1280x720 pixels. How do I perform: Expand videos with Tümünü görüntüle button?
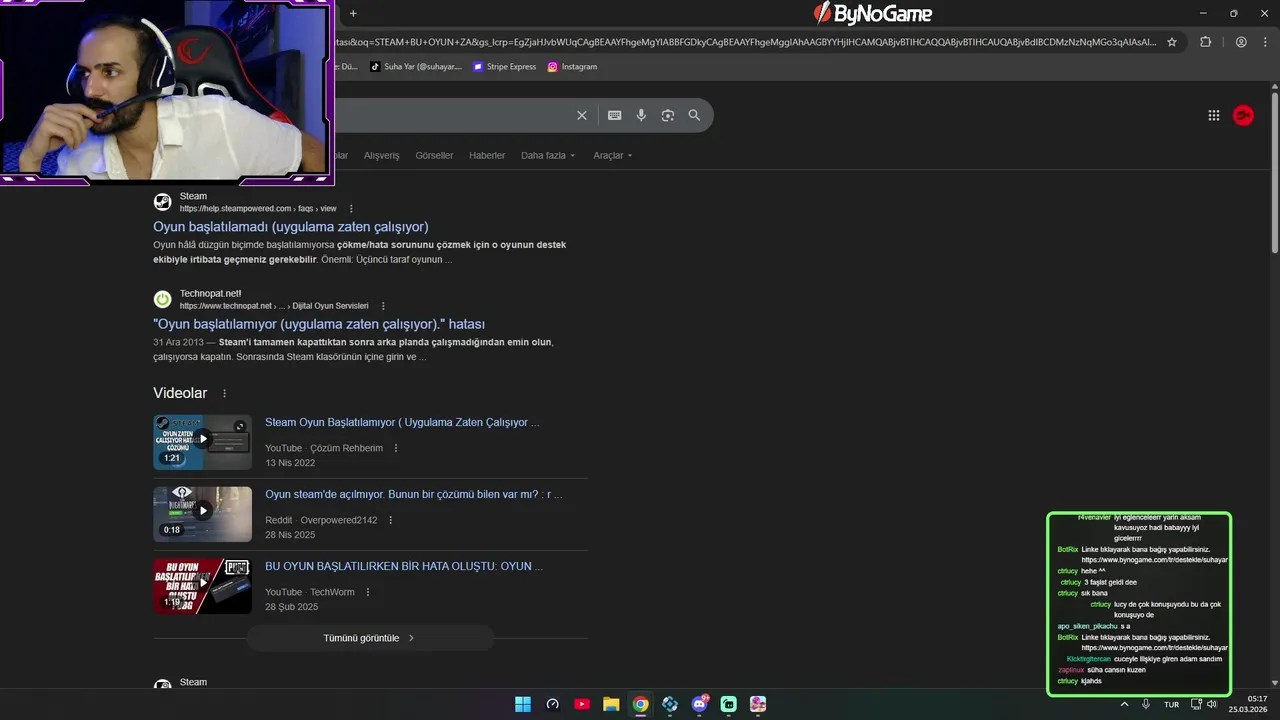pyautogui.click(x=369, y=638)
